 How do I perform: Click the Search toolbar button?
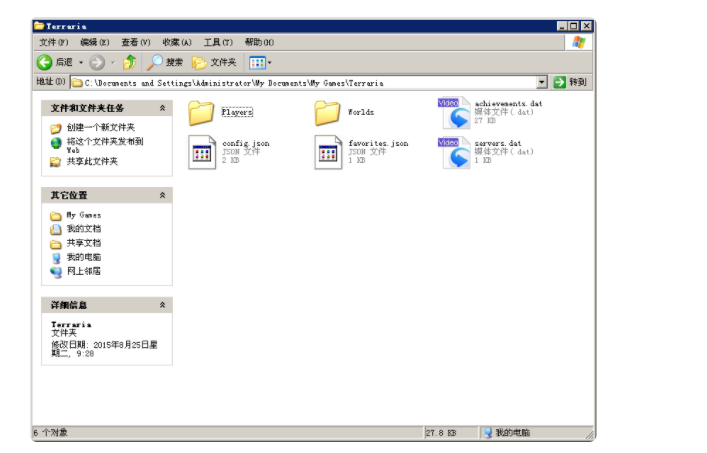166,62
